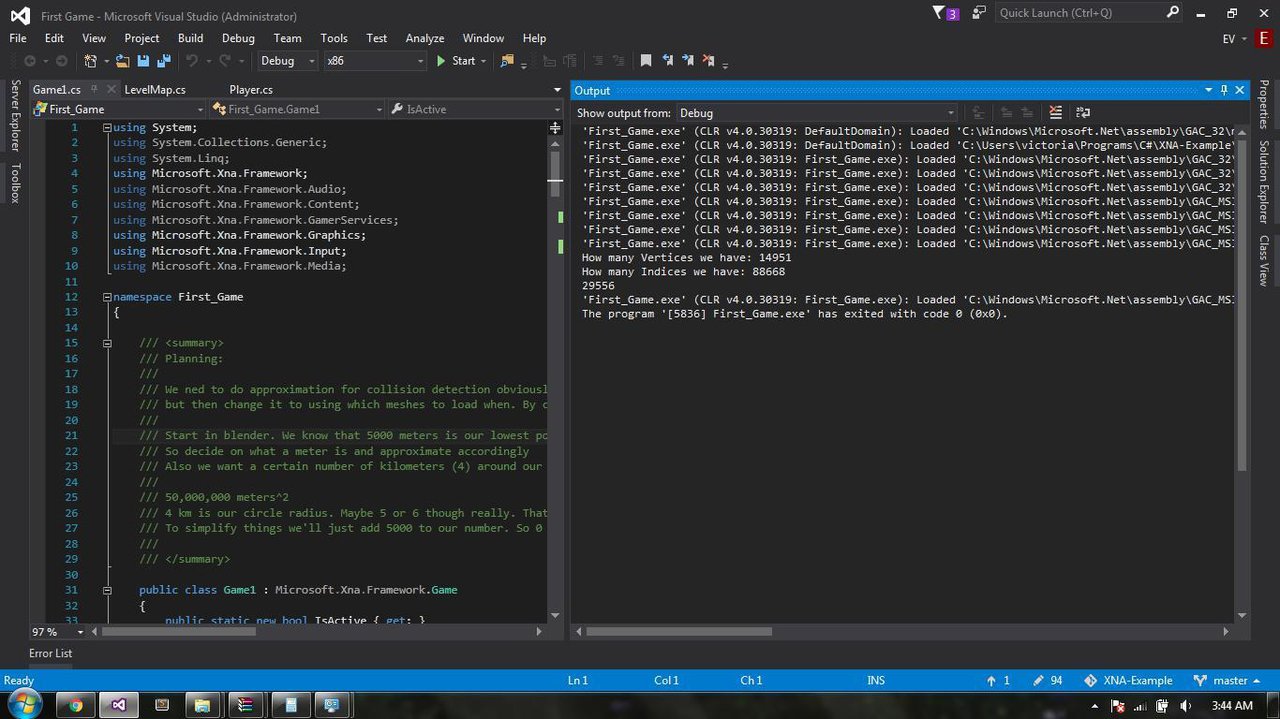Click the 94 pending changes pencil indicator

(1047, 680)
